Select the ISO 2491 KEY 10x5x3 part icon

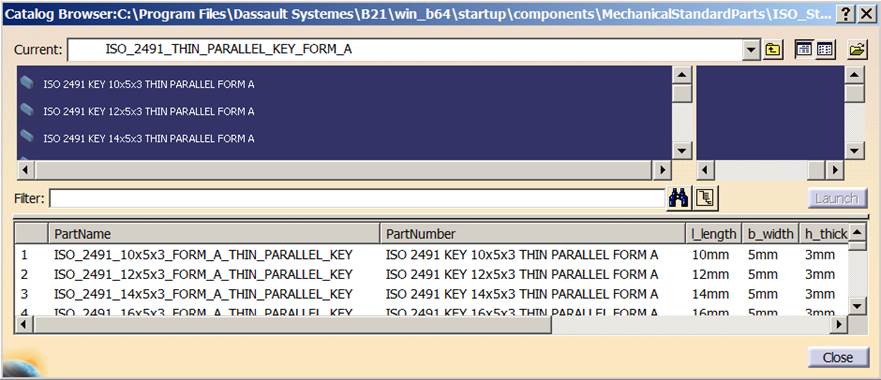(x=27, y=83)
